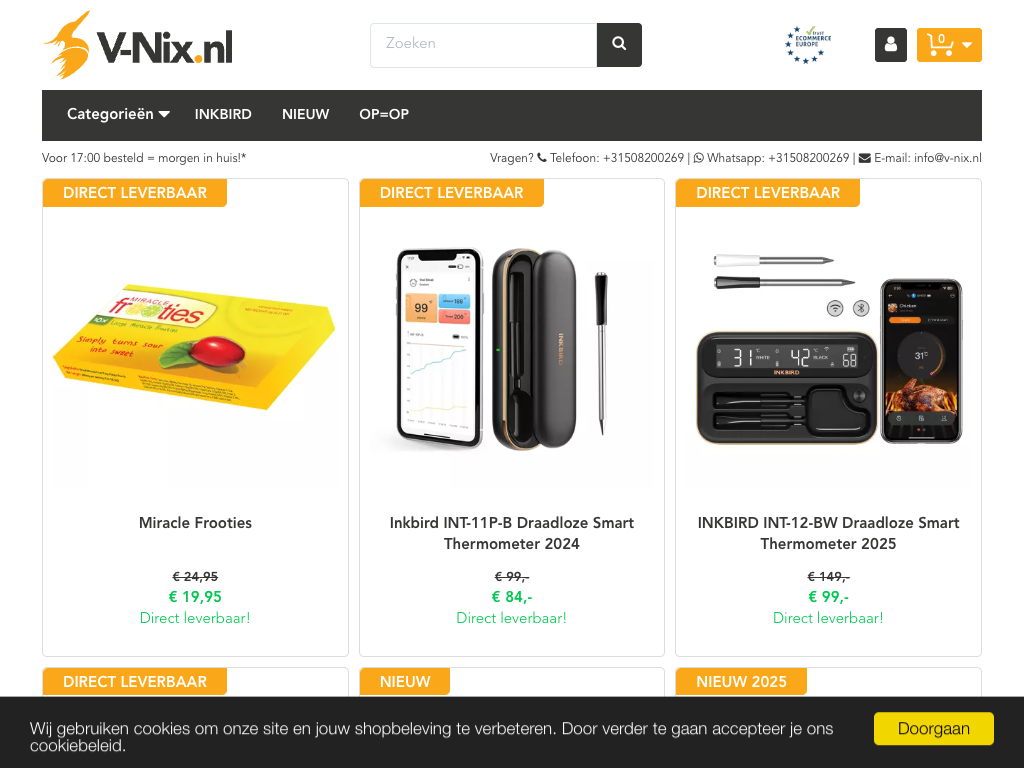1024x768 pixels.
Task: Select the OP=OP menu item
Action: click(x=384, y=114)
